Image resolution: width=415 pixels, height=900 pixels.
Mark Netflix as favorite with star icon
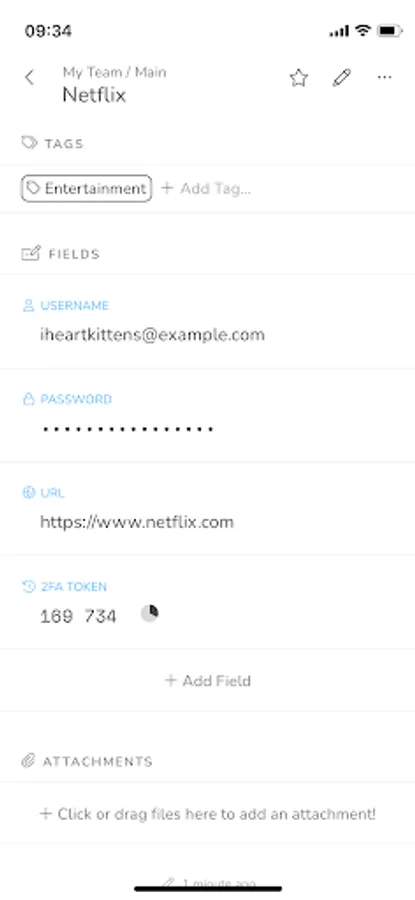[298, 77]
